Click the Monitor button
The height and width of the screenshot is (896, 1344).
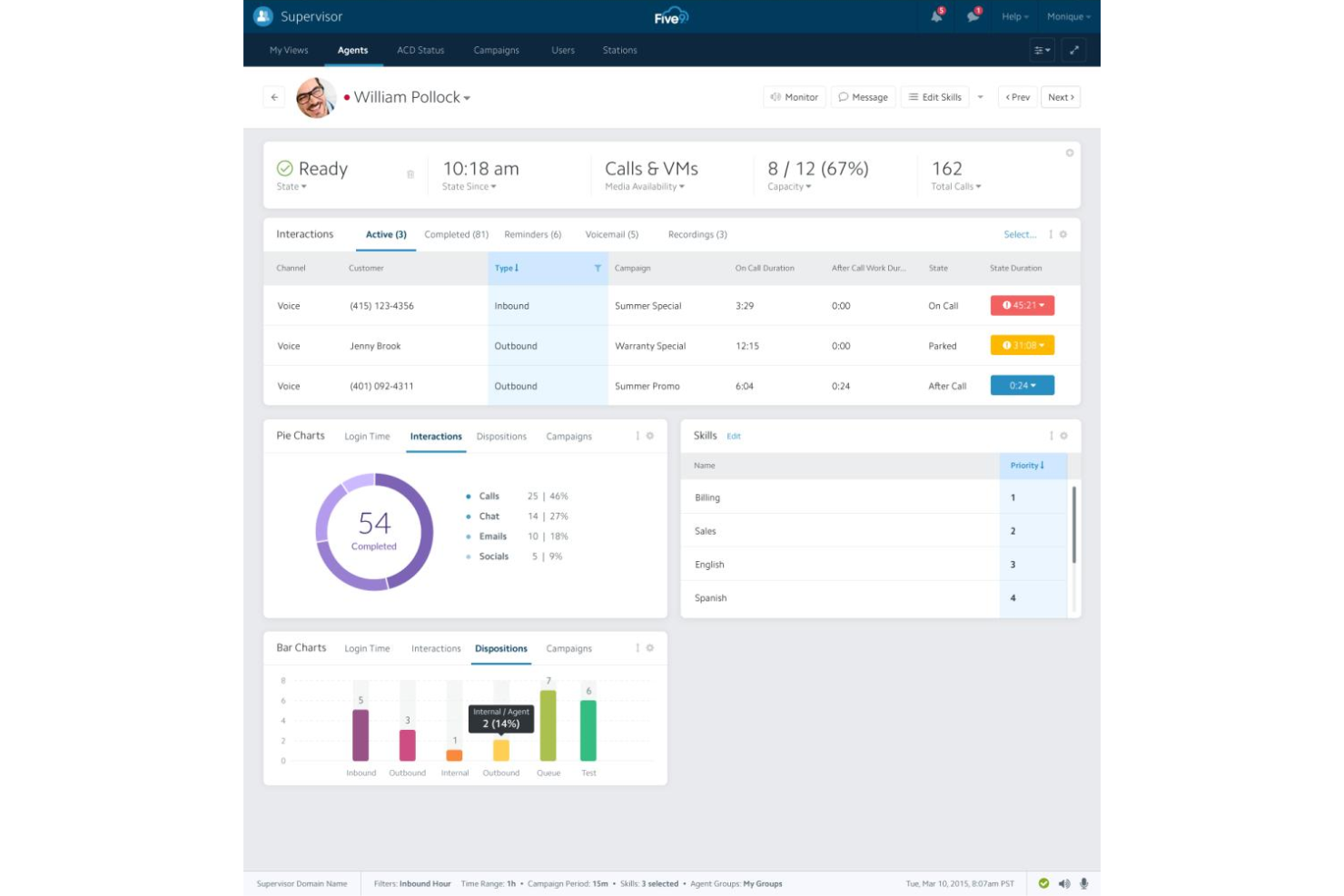click(795, 97)
